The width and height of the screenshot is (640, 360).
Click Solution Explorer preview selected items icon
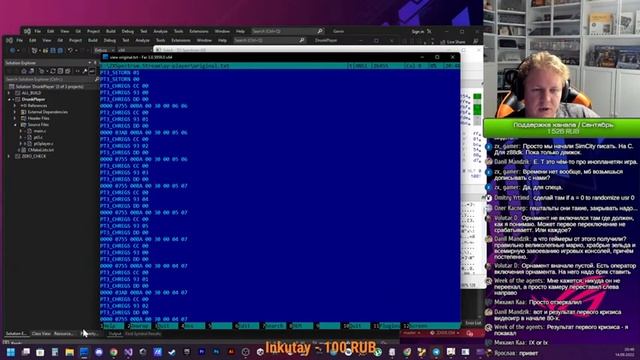click(92, 71)
